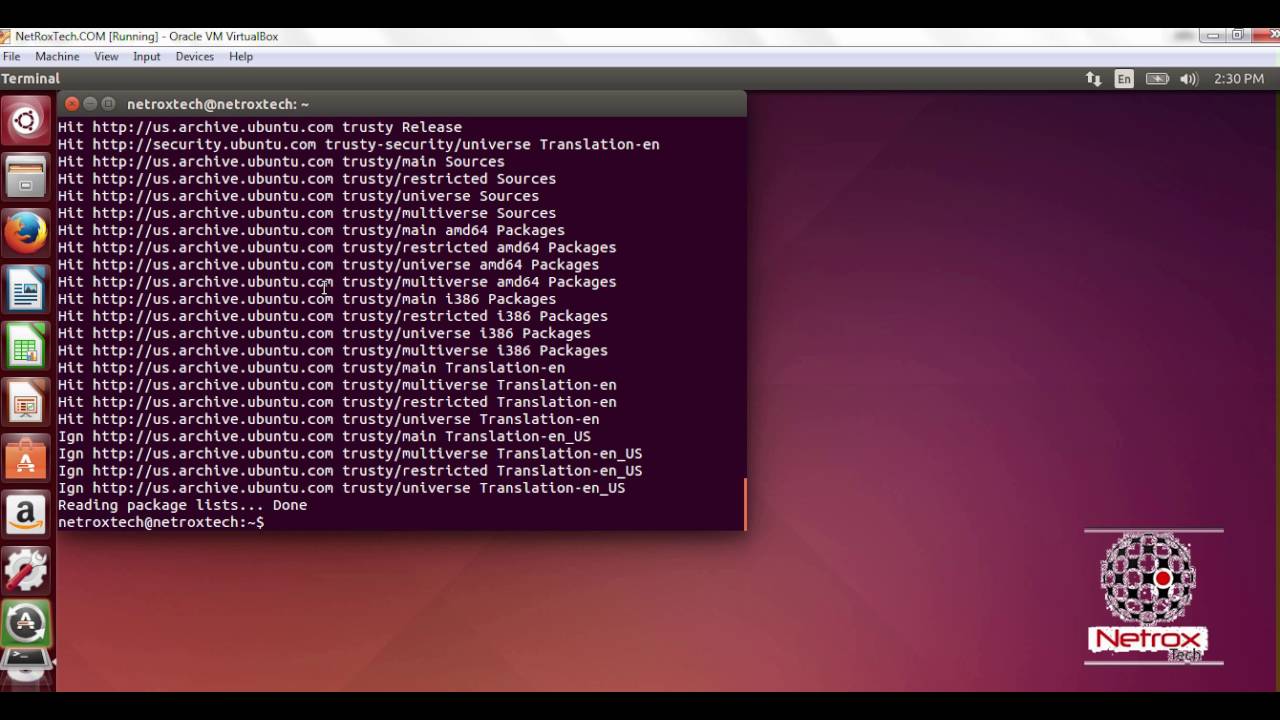
Task: Click the Ign 'trusty/multiverse Translation-en_US' line
Action: (x=350, y=453)
